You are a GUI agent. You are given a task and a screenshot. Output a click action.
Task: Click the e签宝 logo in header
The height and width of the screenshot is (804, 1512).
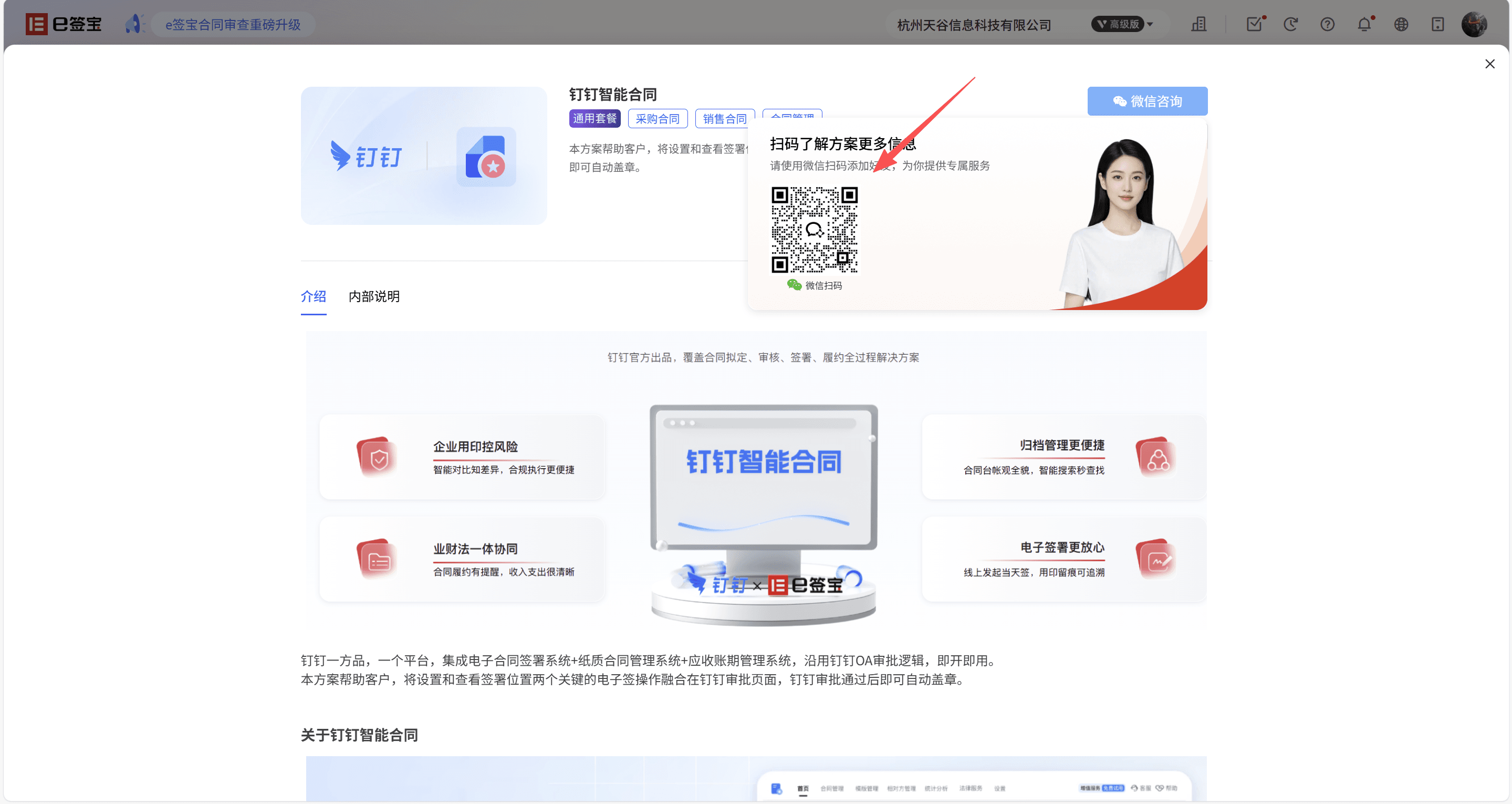pyautogui.click(x=64, y=24)
